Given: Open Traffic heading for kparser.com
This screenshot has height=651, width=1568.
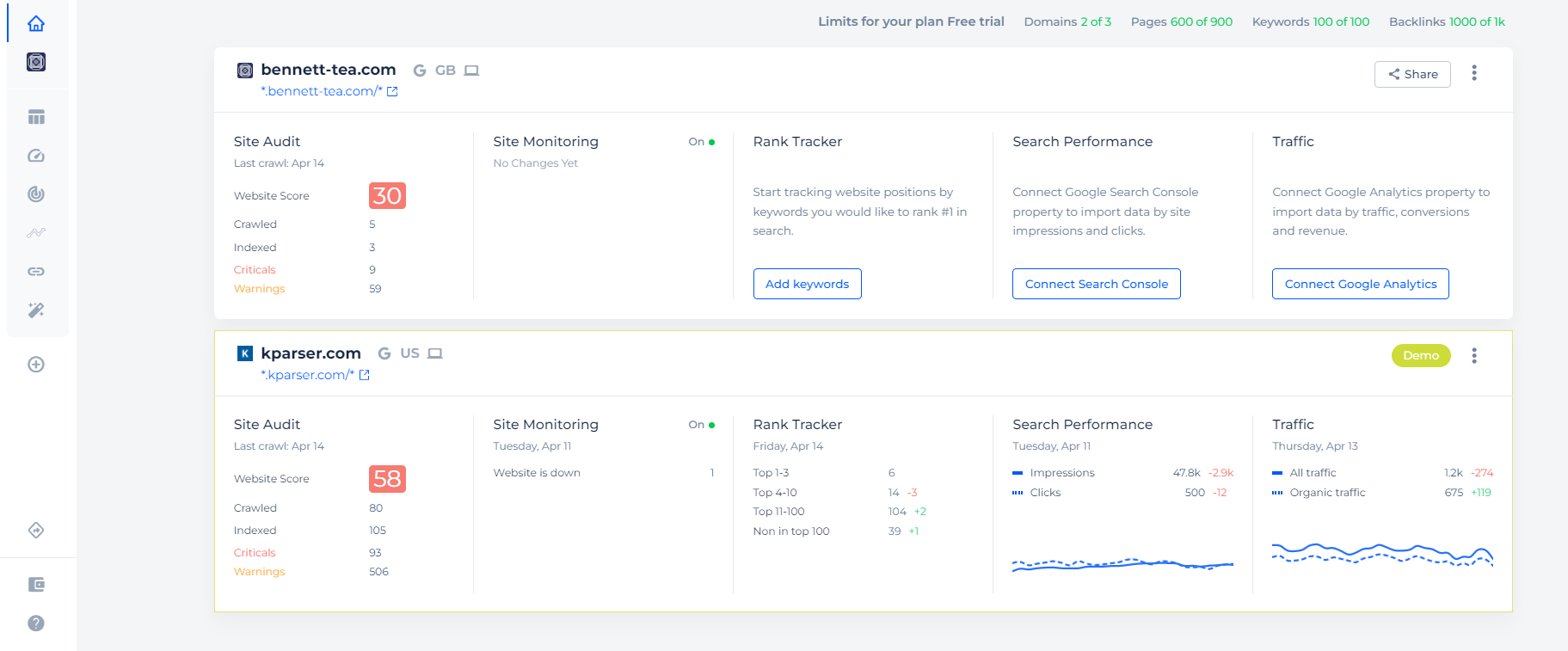Looking at the screenshot, I should pos(1293,425).
